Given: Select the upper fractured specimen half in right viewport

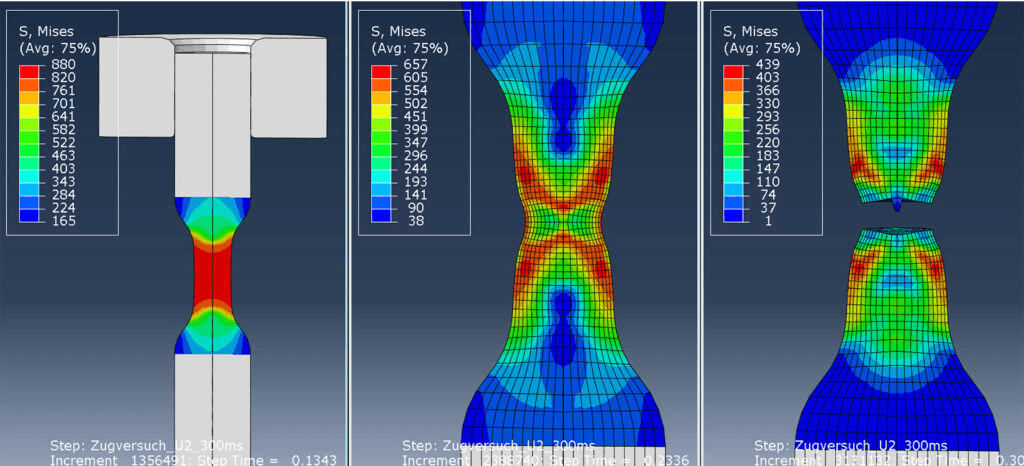Looking at the screenshot, I should (x=895, y=130).
